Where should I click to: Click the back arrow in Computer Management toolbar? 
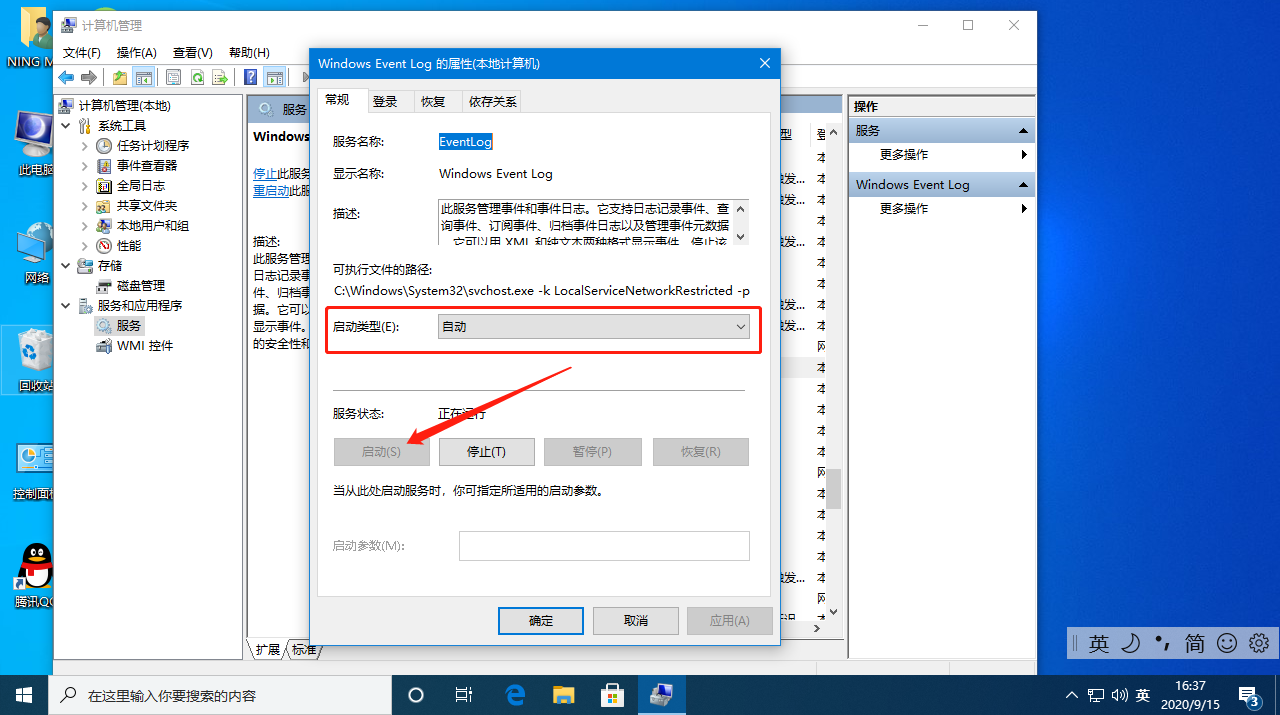click(66, 77)
